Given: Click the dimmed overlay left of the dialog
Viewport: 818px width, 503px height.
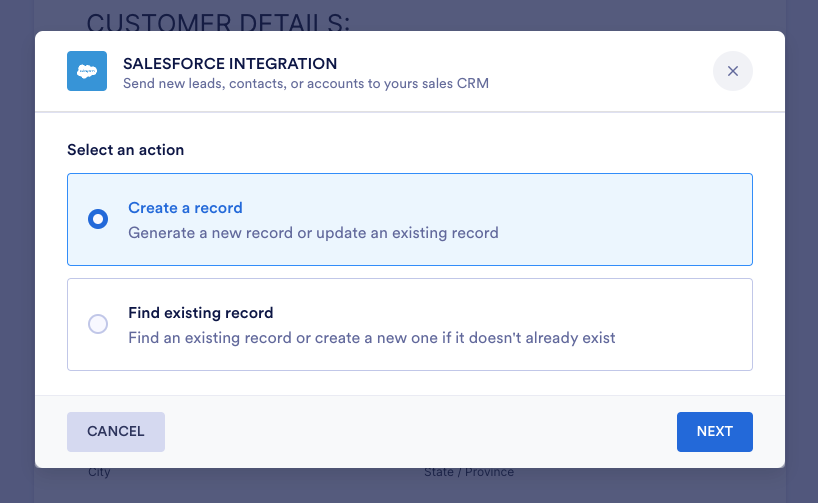Looking at the screenshot, I should [16, 250].
